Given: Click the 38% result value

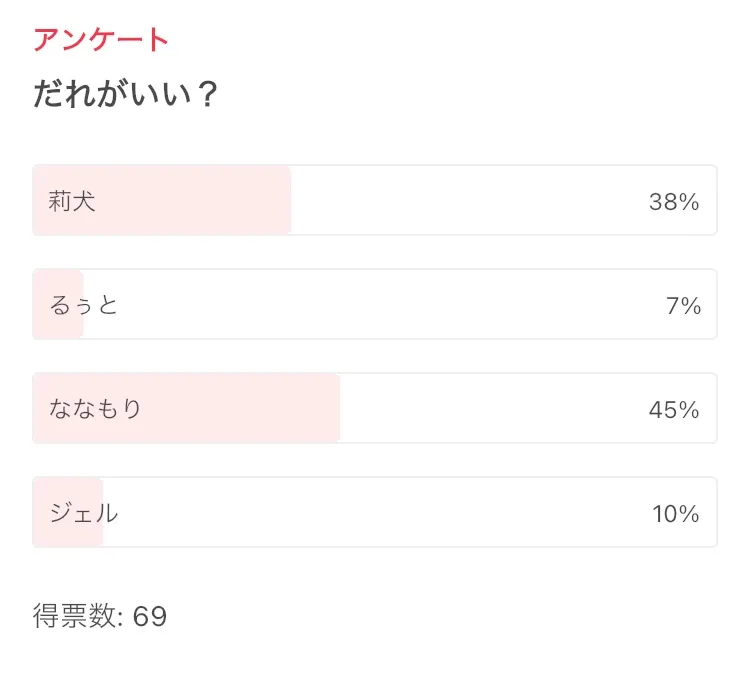Looking at the screenshot, I should pos(673,202).
